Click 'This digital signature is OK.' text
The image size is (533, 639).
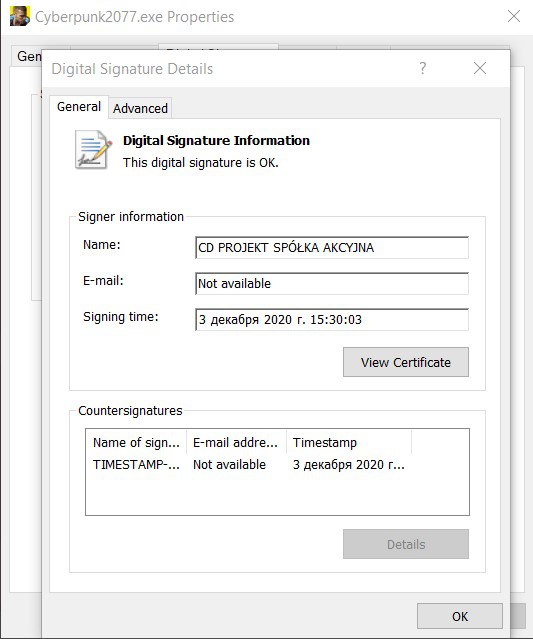tap(200, 163)
